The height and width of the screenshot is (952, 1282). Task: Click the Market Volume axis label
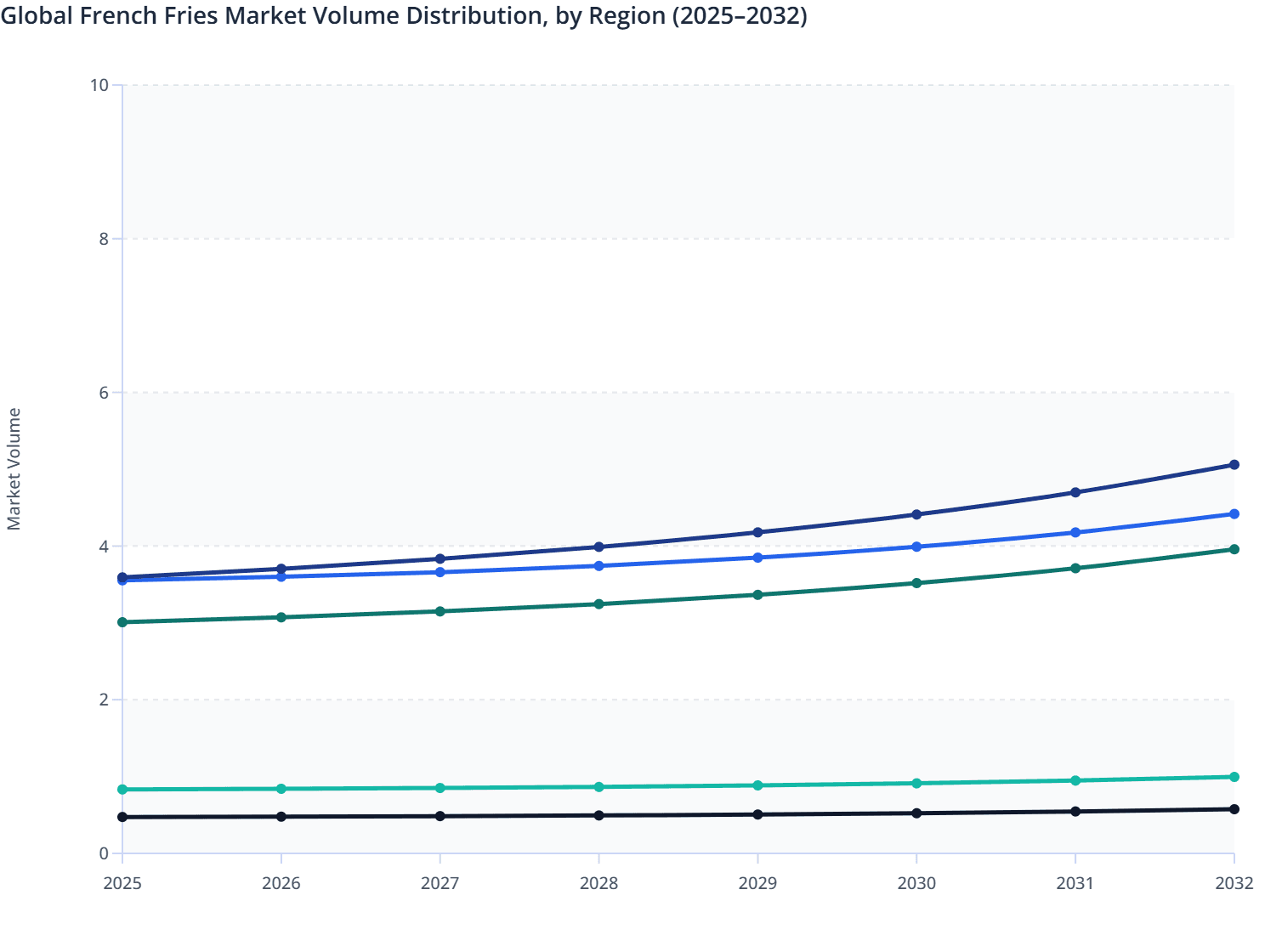14,467
